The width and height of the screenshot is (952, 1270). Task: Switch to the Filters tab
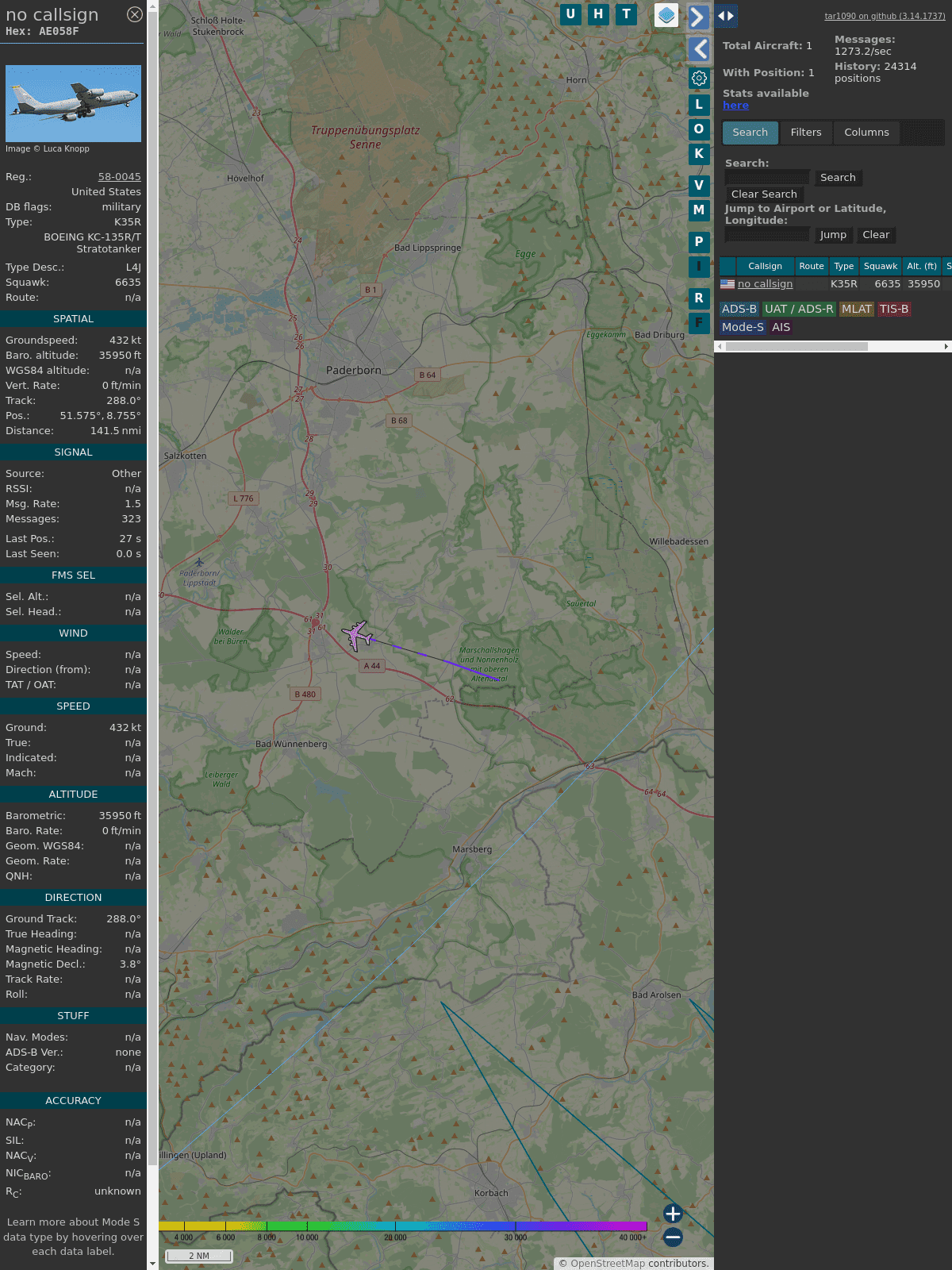point(806,133)
